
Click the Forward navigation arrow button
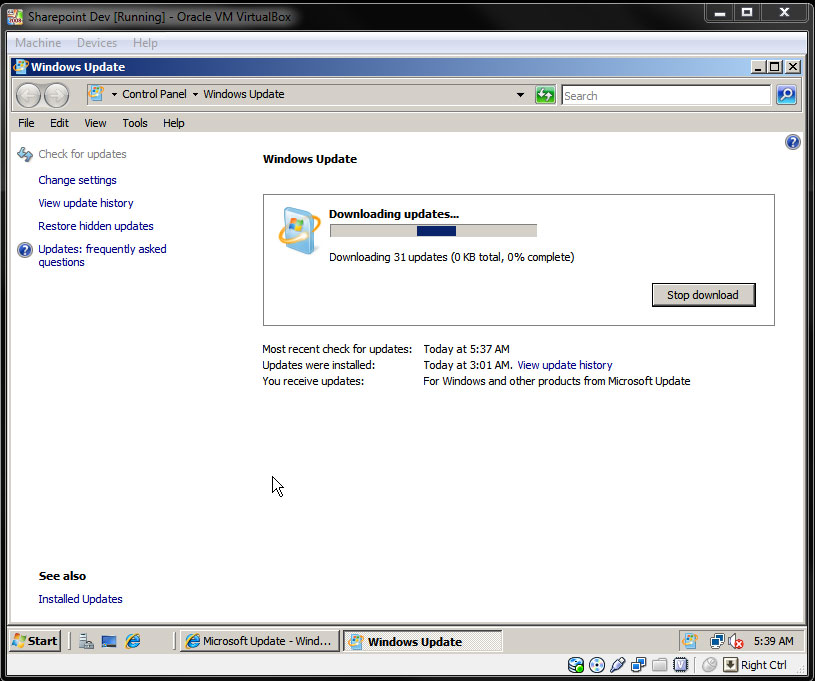56,96
